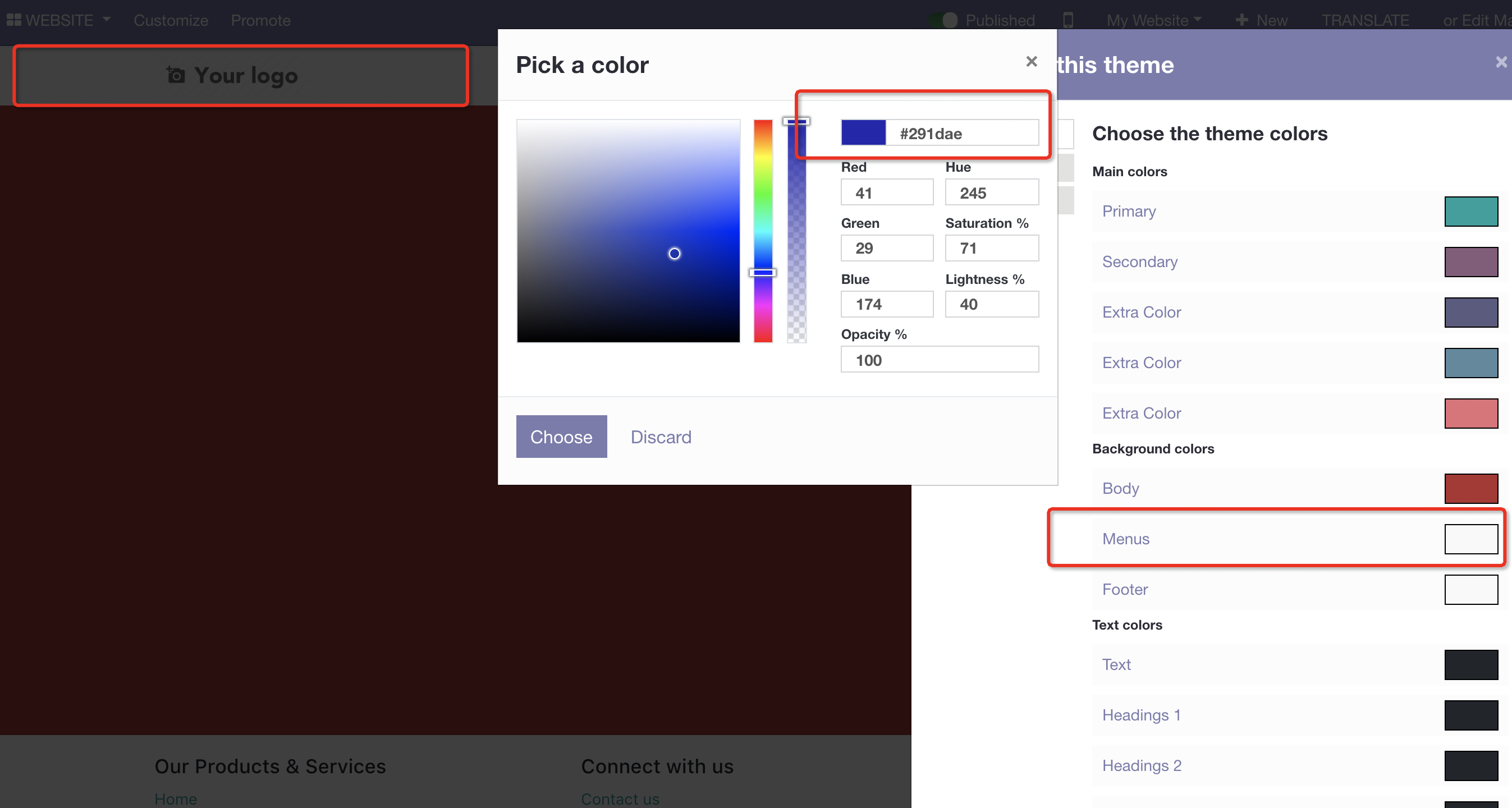Screen dimensions: 1512x808
Task: Click the camera icon beside Your logo
Action: point(176,75)
